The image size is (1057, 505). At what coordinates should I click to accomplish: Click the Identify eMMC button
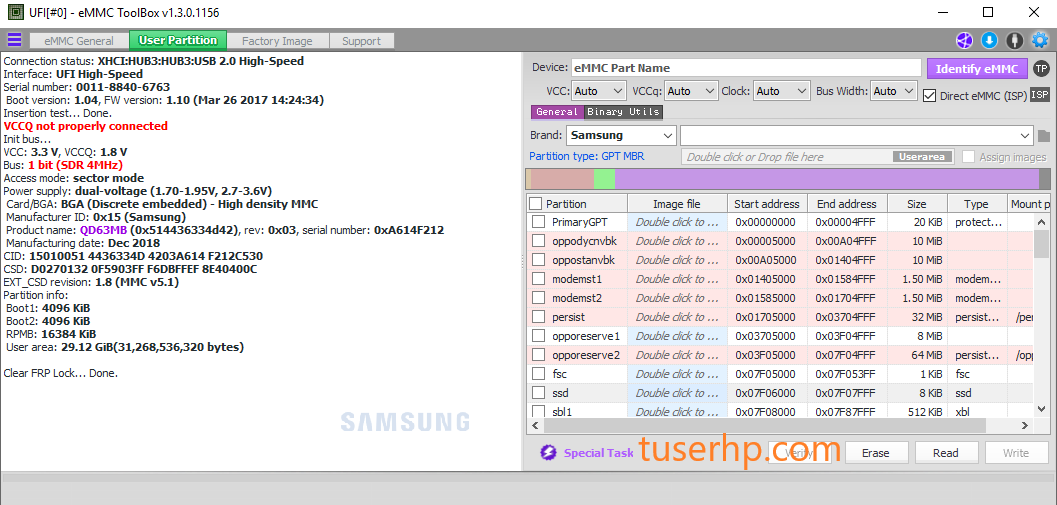tap(977, 69)
